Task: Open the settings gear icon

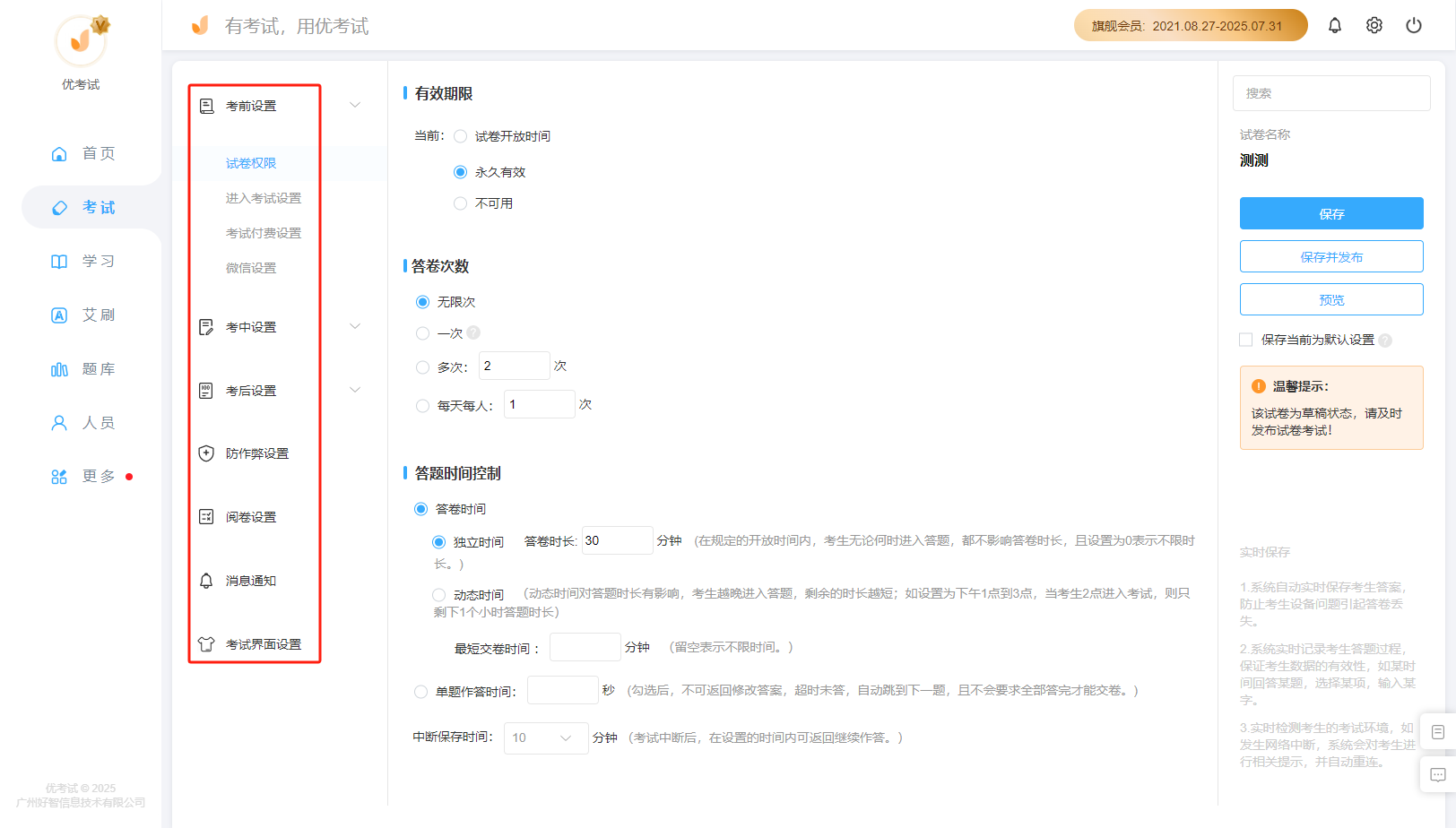Action: point(1374,25)
